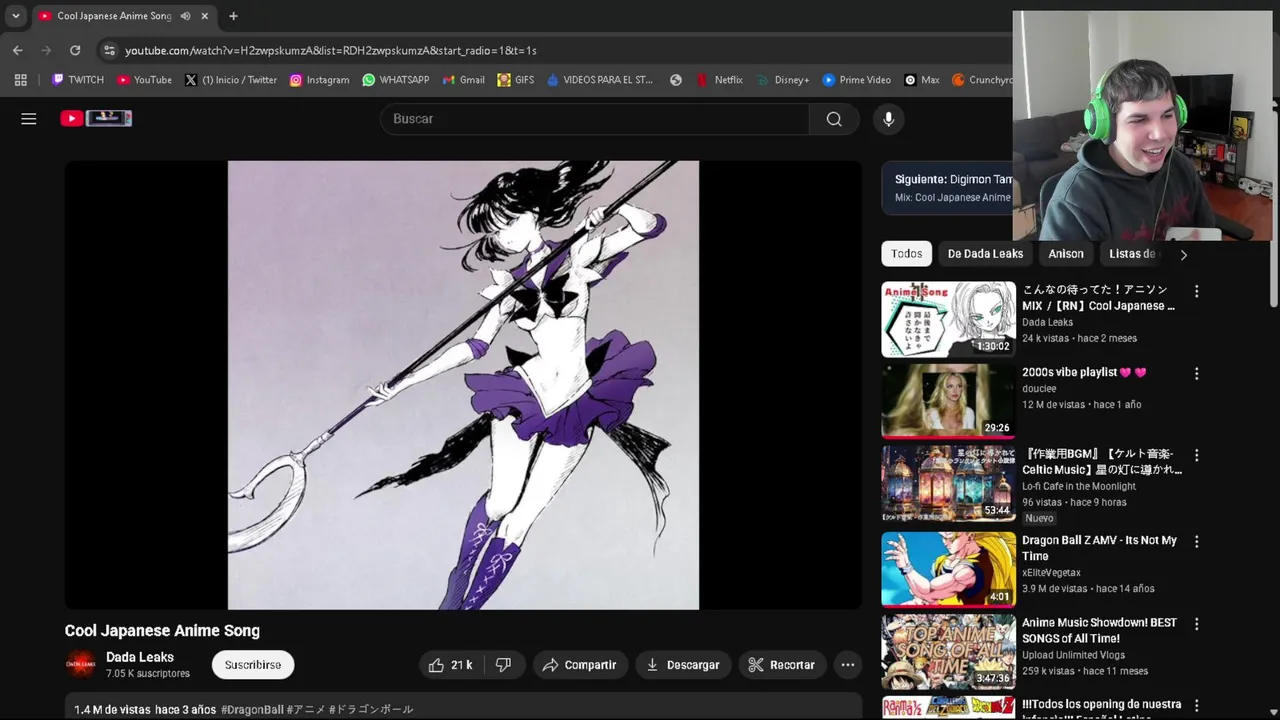This screenshot has height=720, width=1280.
Task: Open 2000s vibe playlist title
Action: (1084, 372)
